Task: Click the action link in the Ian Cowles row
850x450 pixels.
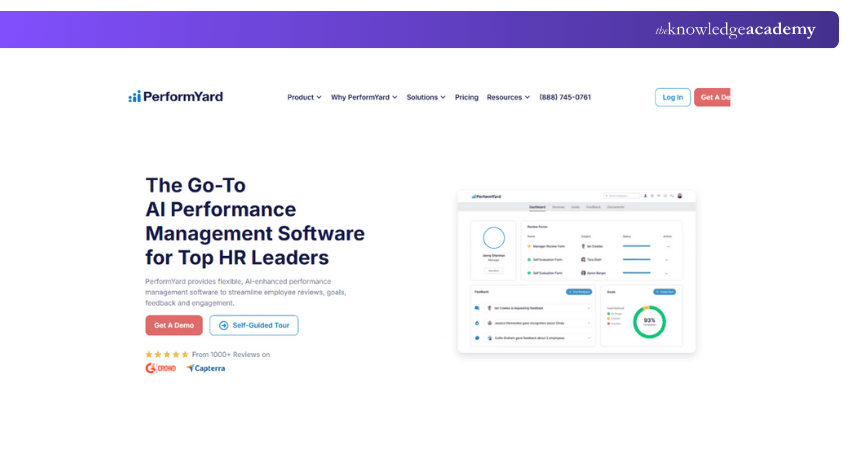Action: pos(668,247)
